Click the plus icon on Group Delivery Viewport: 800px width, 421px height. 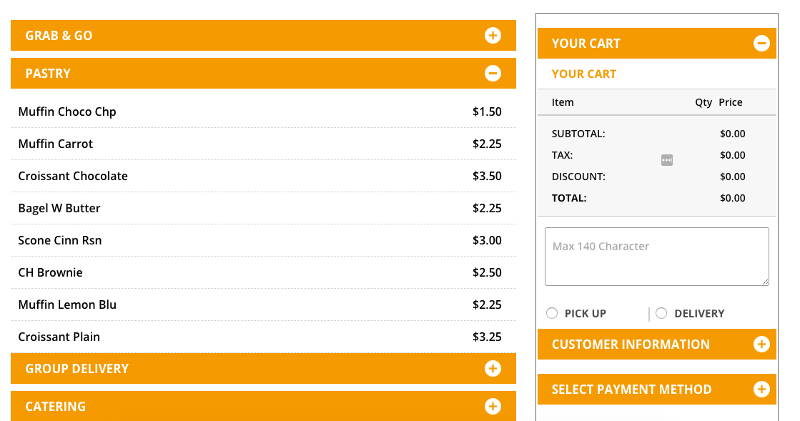tap(492, 368)
